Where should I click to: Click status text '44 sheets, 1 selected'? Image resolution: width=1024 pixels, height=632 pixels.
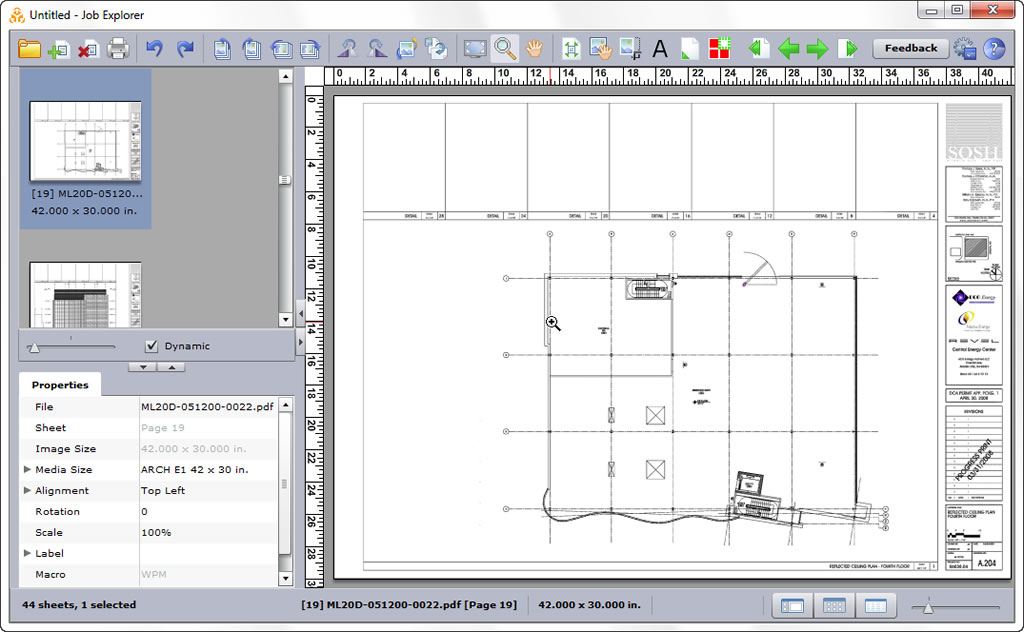tap(79, 605)
